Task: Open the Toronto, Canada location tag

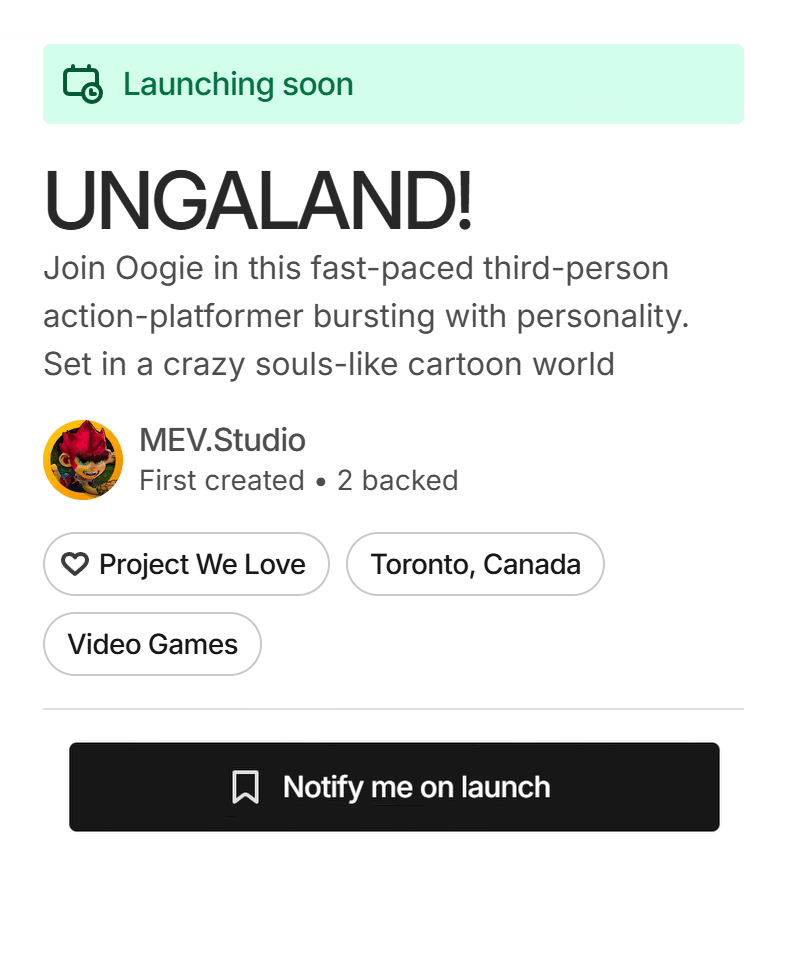Action: 475,564
